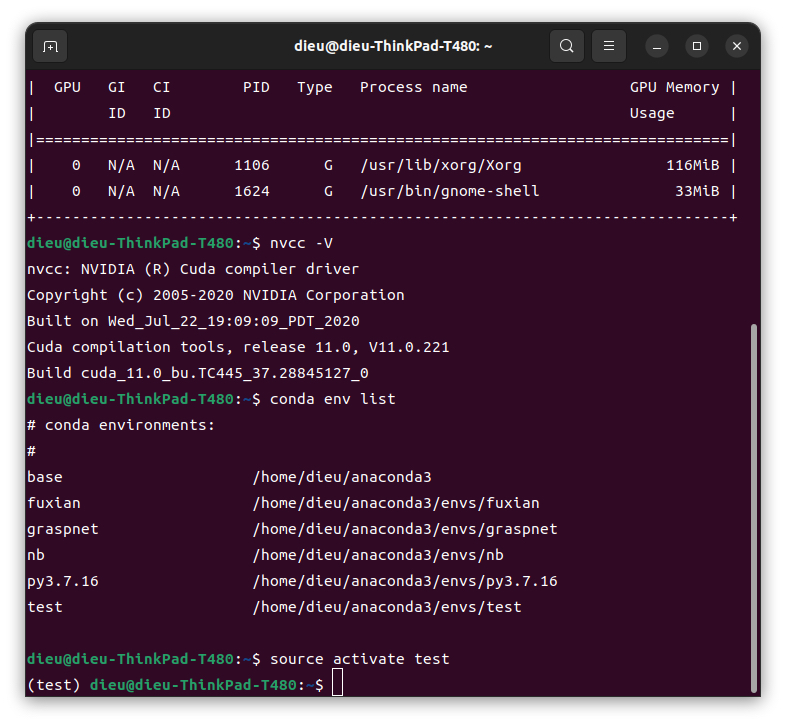Viewport: 786px width, 725px height.
Task: Click the graspnet environment path
Action: click(405, 529)
